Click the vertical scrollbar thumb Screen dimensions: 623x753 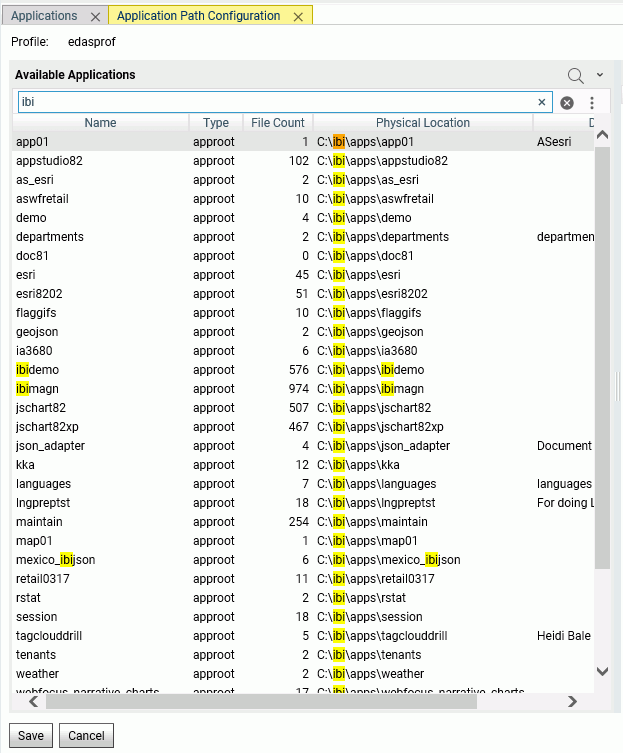pos(602,358)
